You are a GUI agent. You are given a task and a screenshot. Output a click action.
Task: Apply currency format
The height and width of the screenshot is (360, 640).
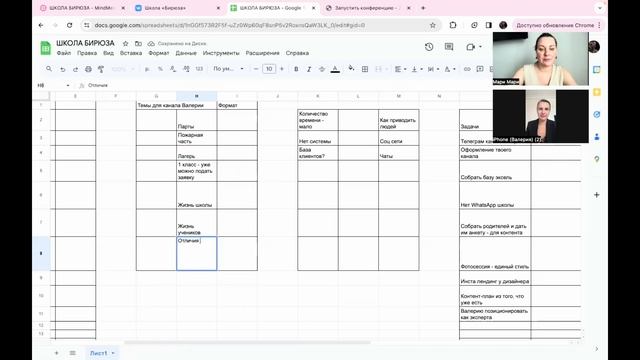147,69
